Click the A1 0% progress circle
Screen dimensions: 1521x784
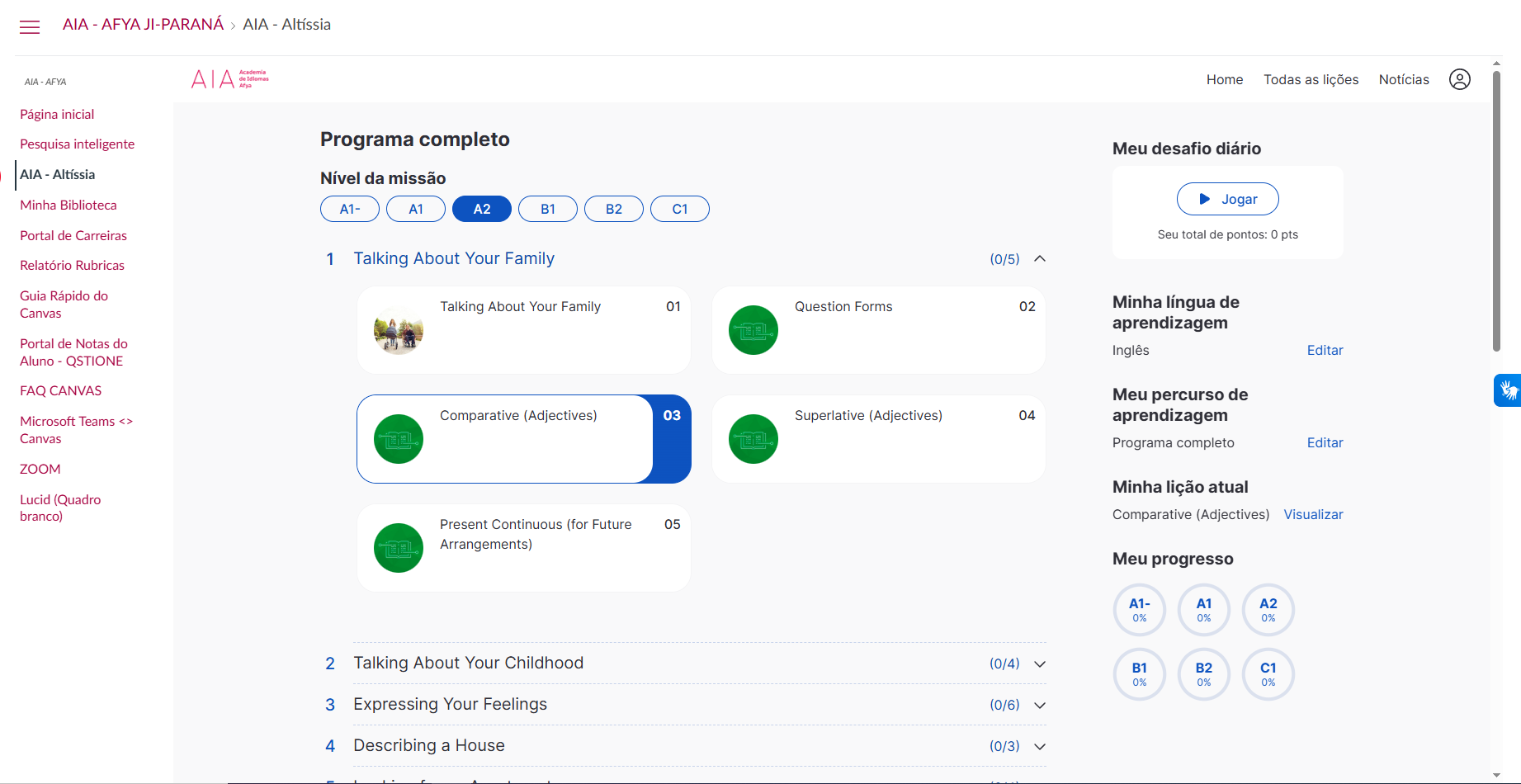(1203, 610)
